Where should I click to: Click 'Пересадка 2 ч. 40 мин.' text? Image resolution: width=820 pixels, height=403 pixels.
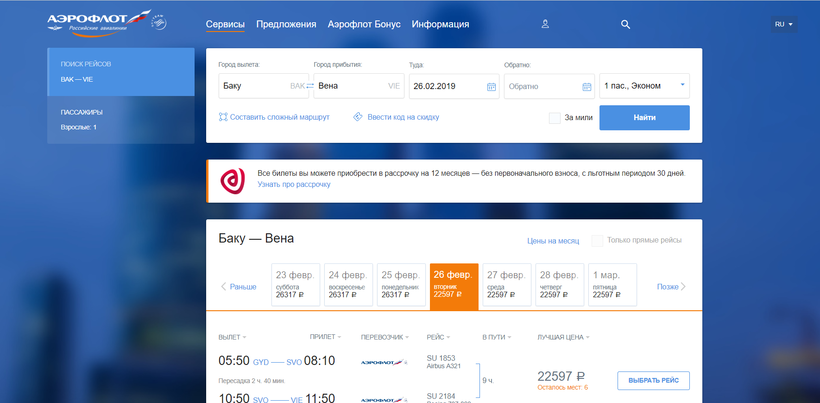pyautogui.click(x=252, y=381)
